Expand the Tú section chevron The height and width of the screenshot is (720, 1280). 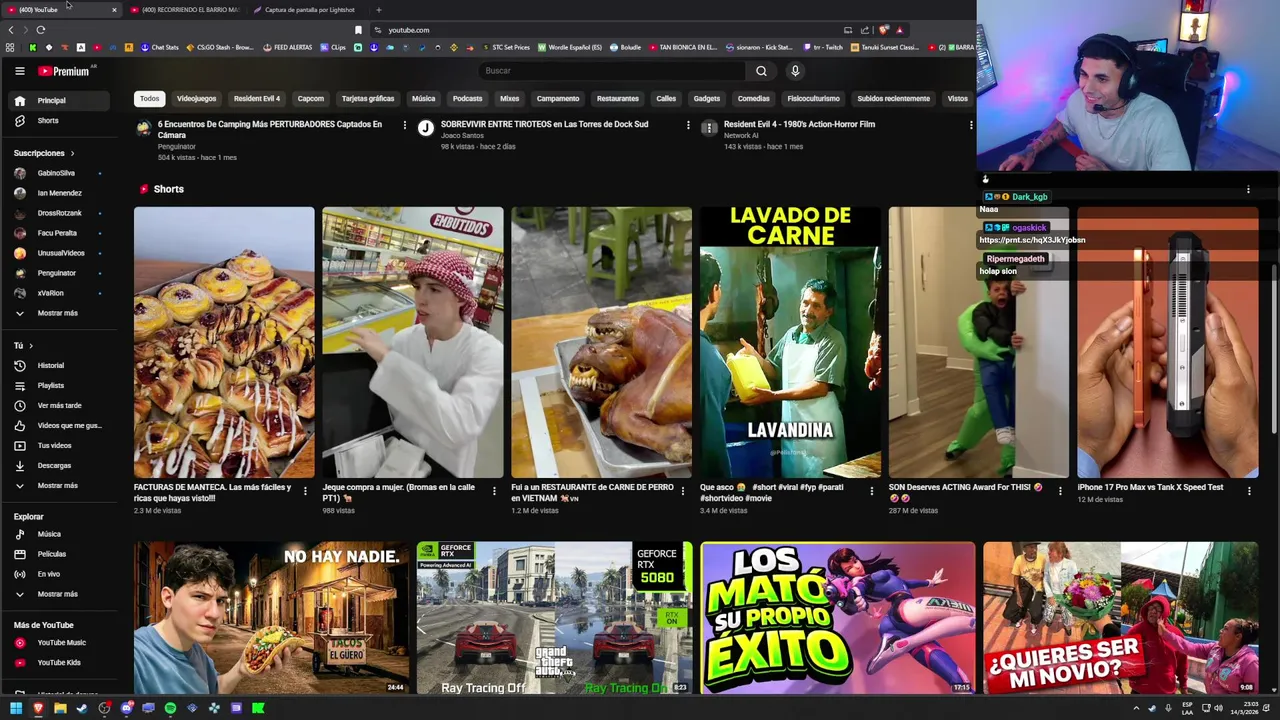(30, 345)
